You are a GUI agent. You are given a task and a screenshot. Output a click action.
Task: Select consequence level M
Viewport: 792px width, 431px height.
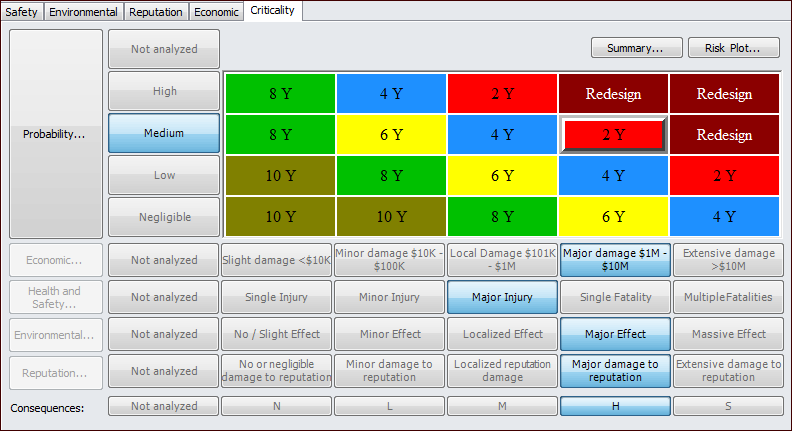[502, 406]
